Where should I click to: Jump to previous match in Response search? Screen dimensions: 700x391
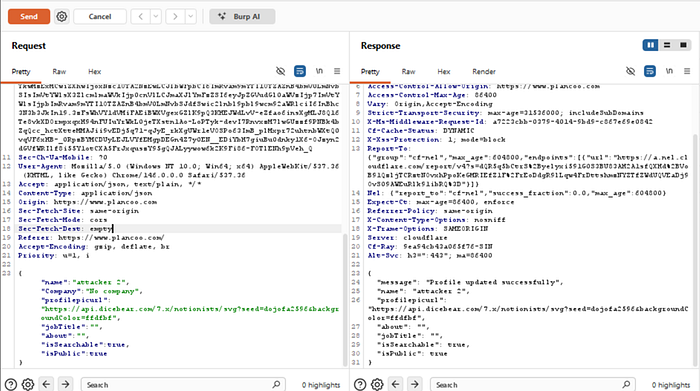click(396, 384)
